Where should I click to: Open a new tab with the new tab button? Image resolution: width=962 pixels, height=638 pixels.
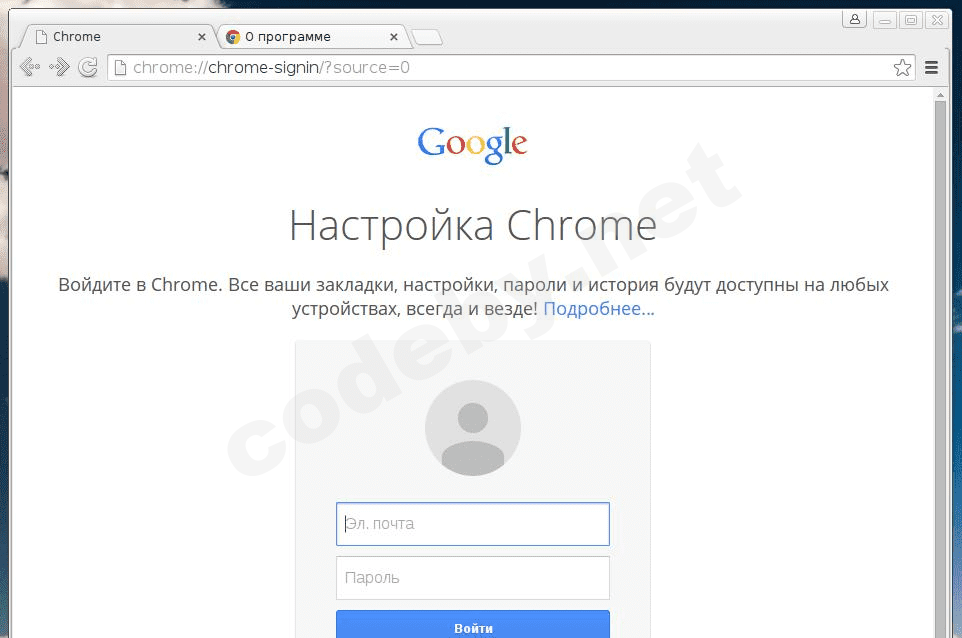point(427,37)
